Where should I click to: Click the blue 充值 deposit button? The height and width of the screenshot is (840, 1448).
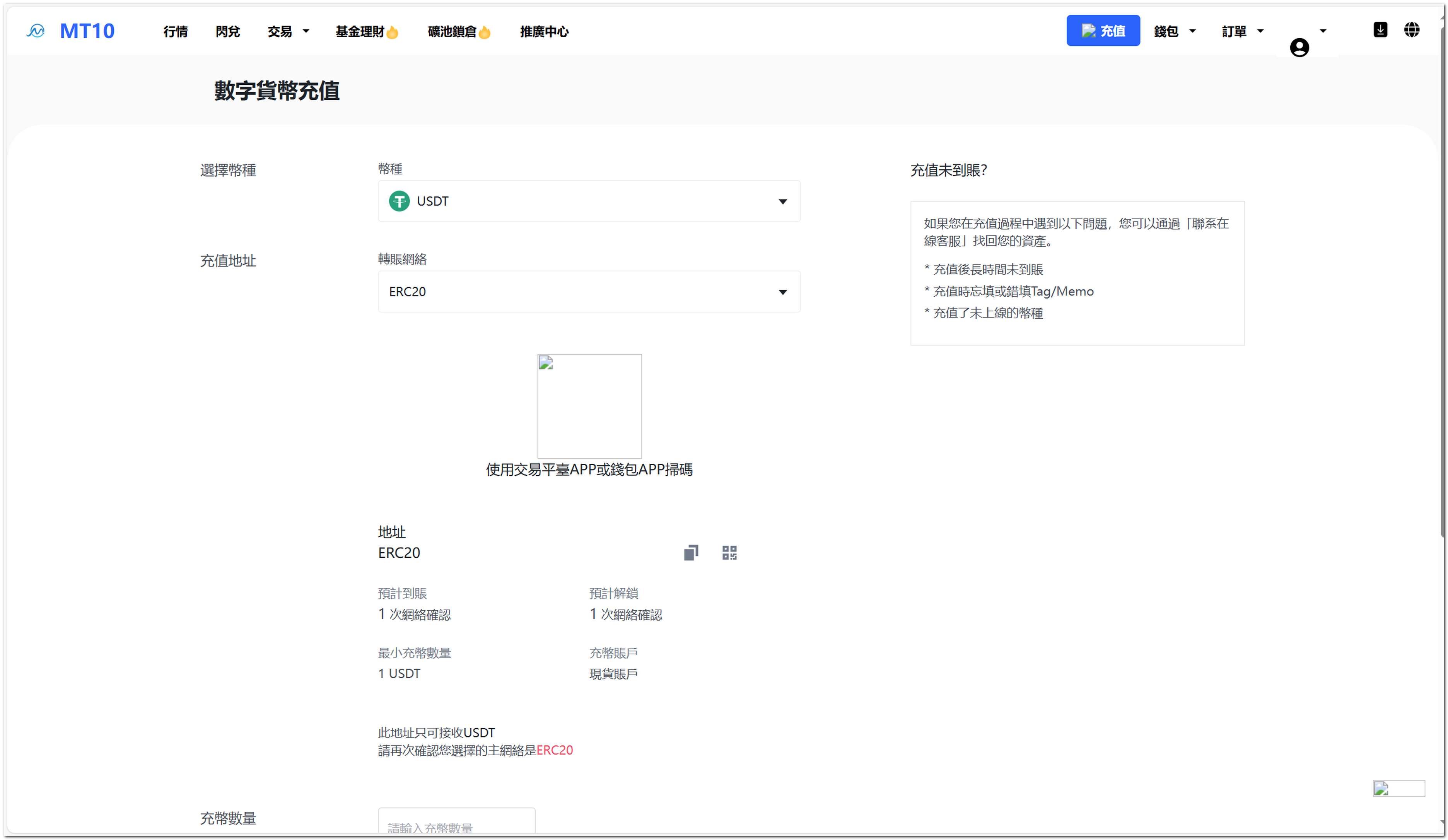pyautogui.click(x=1103, y=31)
